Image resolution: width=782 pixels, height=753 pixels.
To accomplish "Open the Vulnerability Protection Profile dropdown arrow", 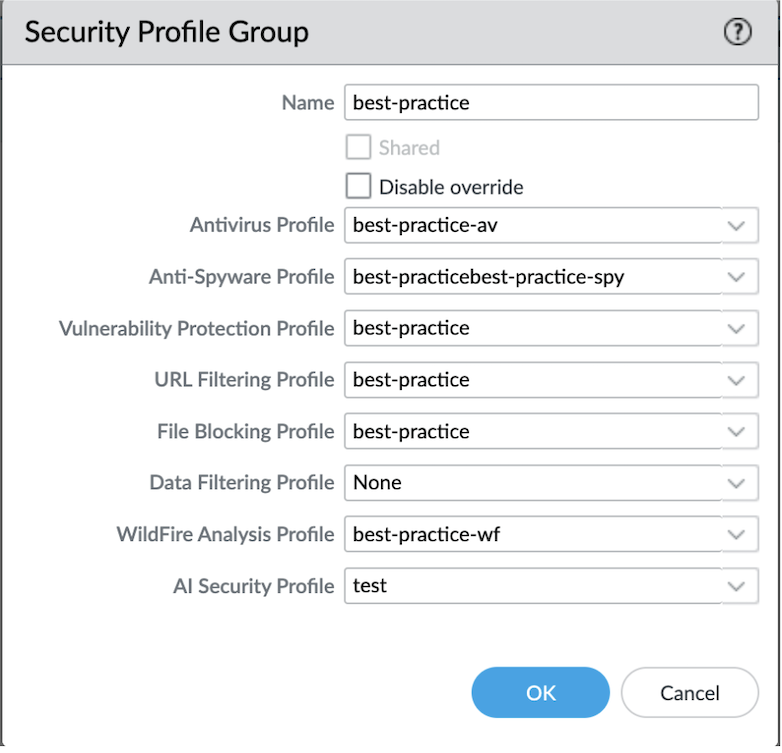I will coord(737,328).
